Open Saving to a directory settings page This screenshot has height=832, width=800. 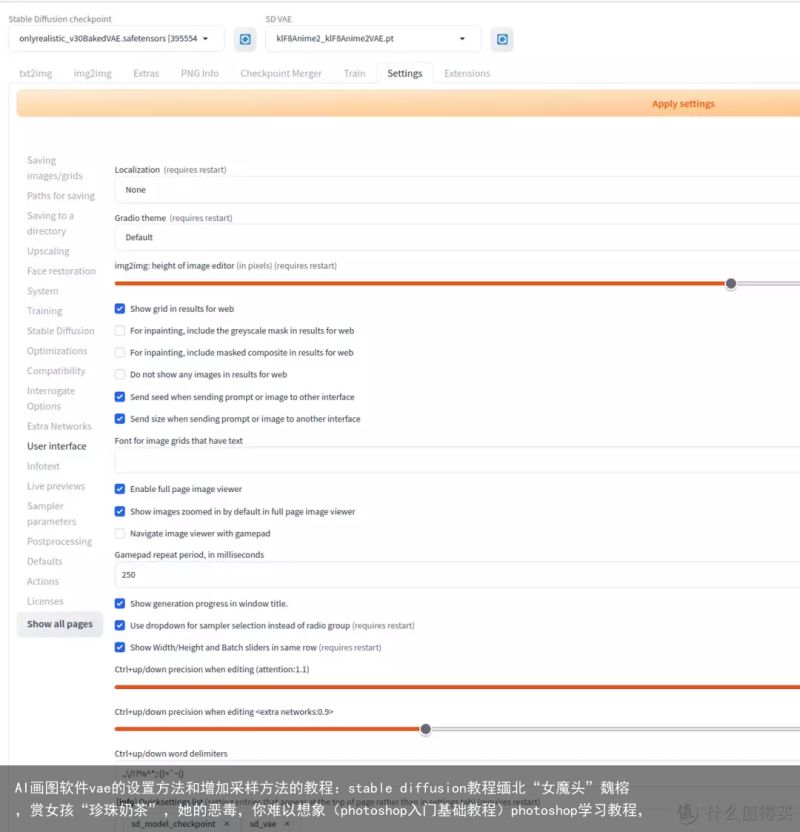(x=50, y=223)
